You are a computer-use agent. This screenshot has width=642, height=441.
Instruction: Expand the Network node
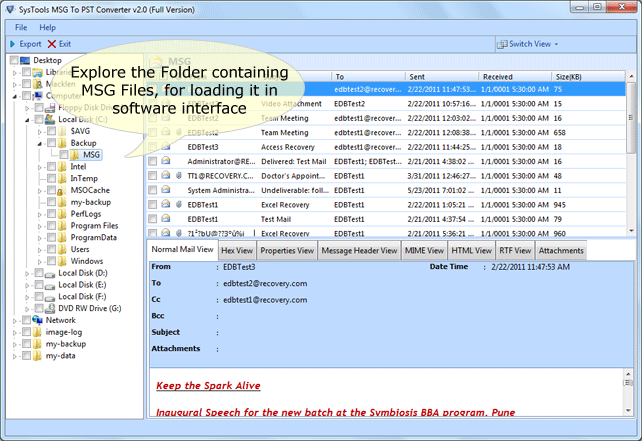[x=15, y=321]
